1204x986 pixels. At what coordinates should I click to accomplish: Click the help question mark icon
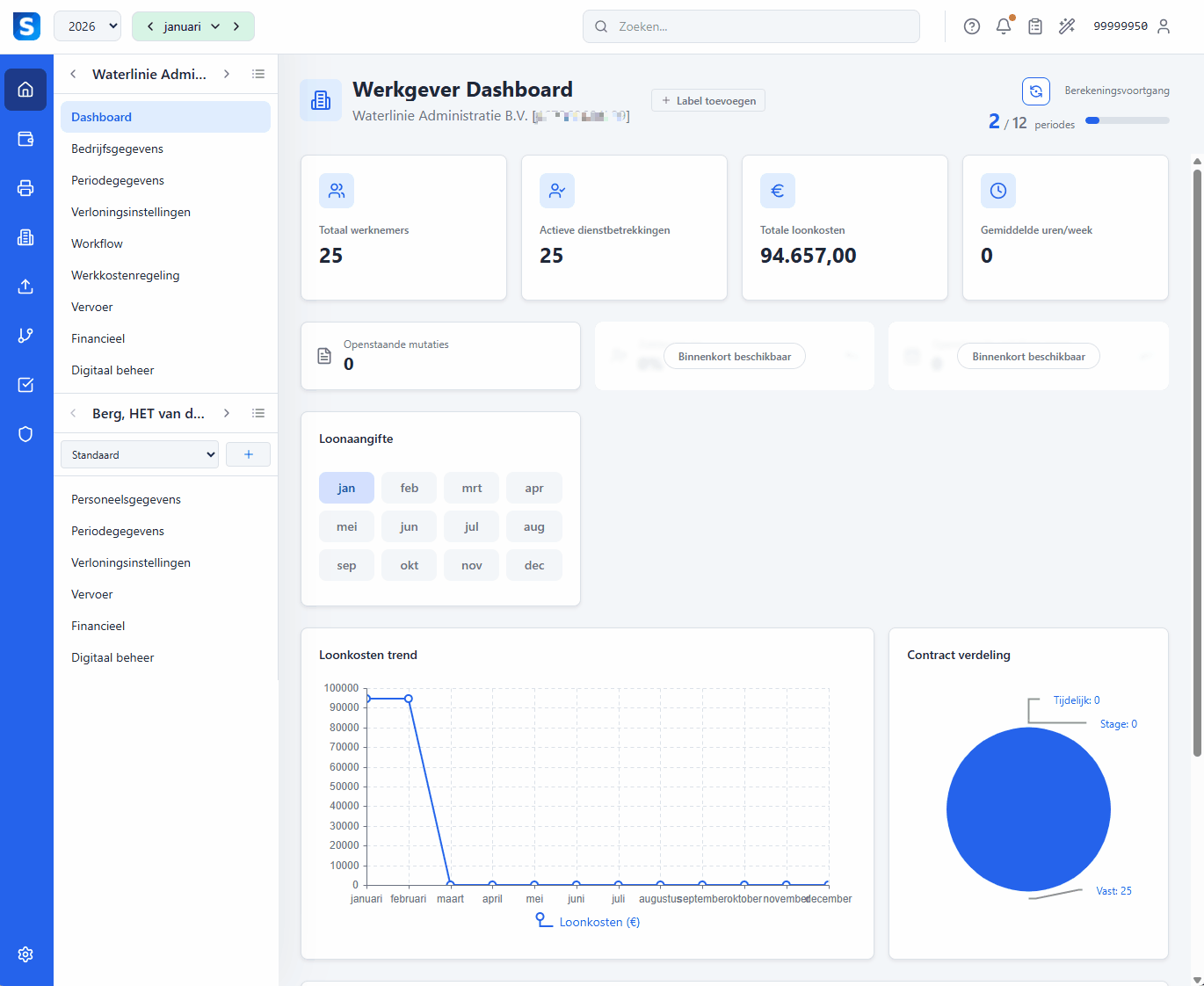coord(972,26)
